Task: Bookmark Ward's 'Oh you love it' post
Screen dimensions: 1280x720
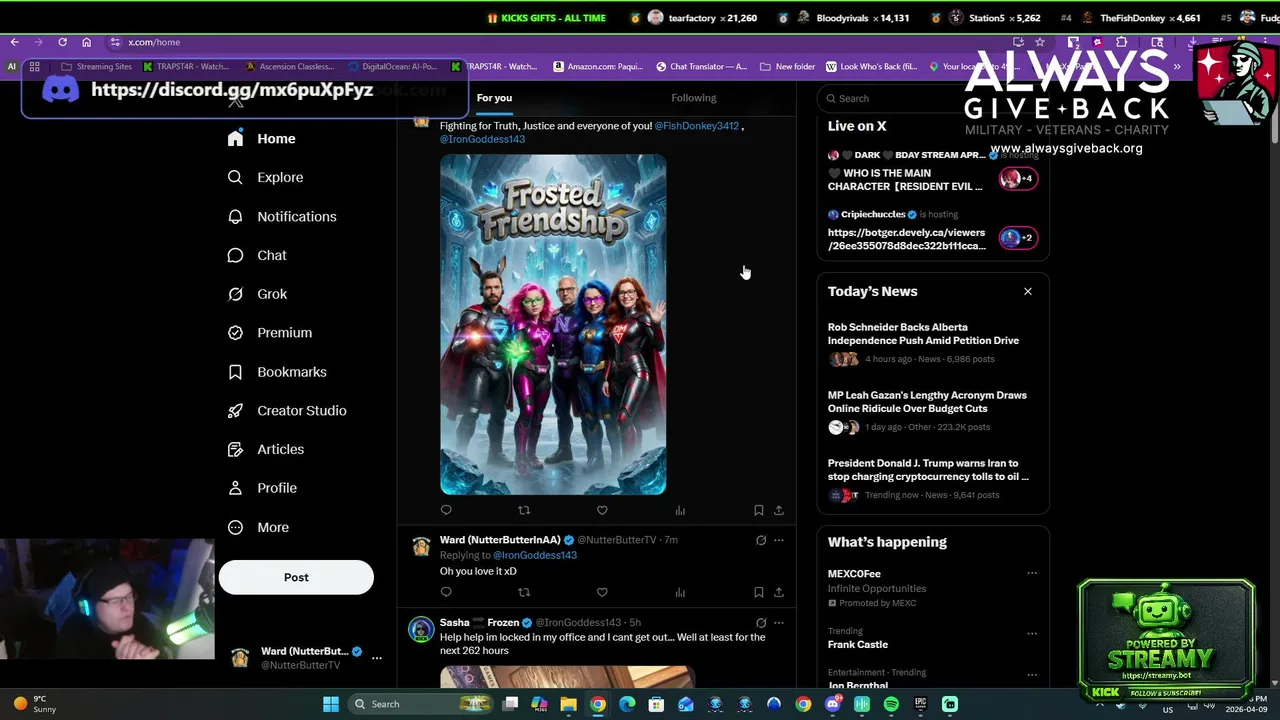Action: coord(759,592)
